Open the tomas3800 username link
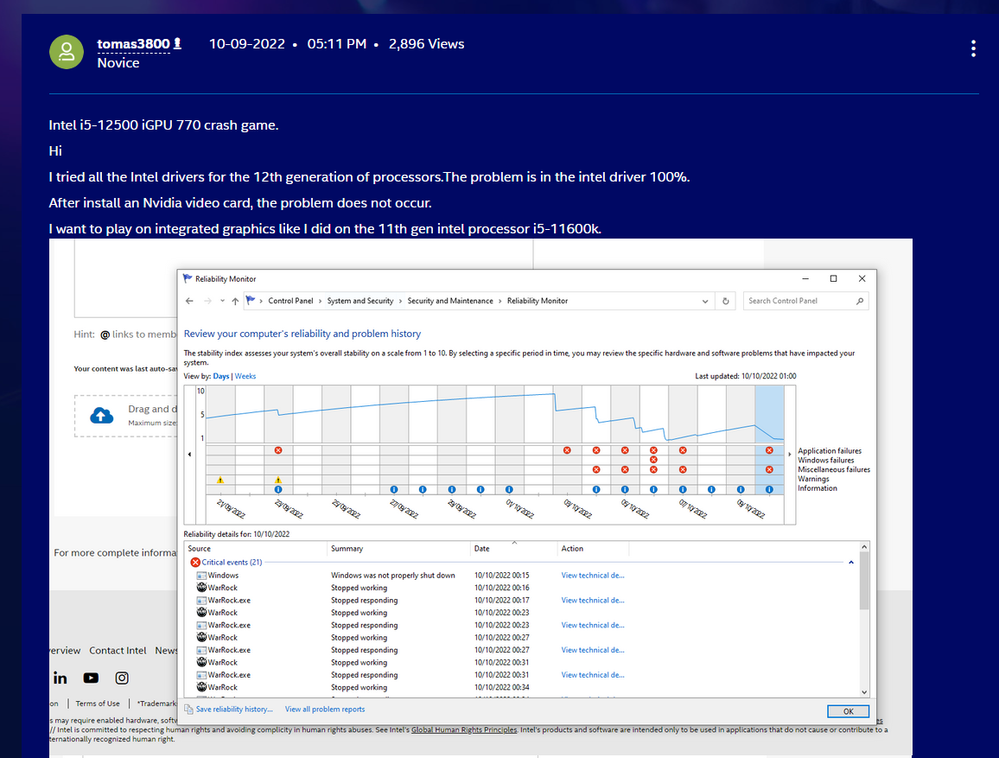The height and width of the screenshot is (758, 999). click(x=133, y=44)
